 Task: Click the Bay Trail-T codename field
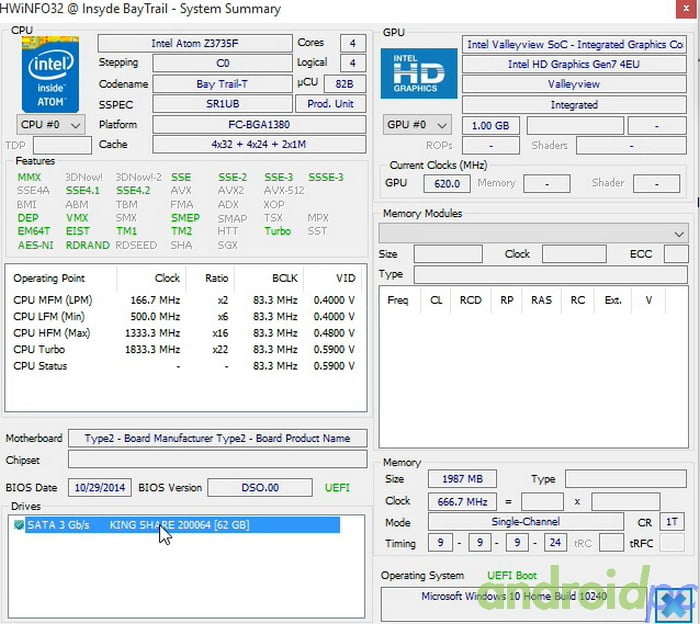coord(222,84)
